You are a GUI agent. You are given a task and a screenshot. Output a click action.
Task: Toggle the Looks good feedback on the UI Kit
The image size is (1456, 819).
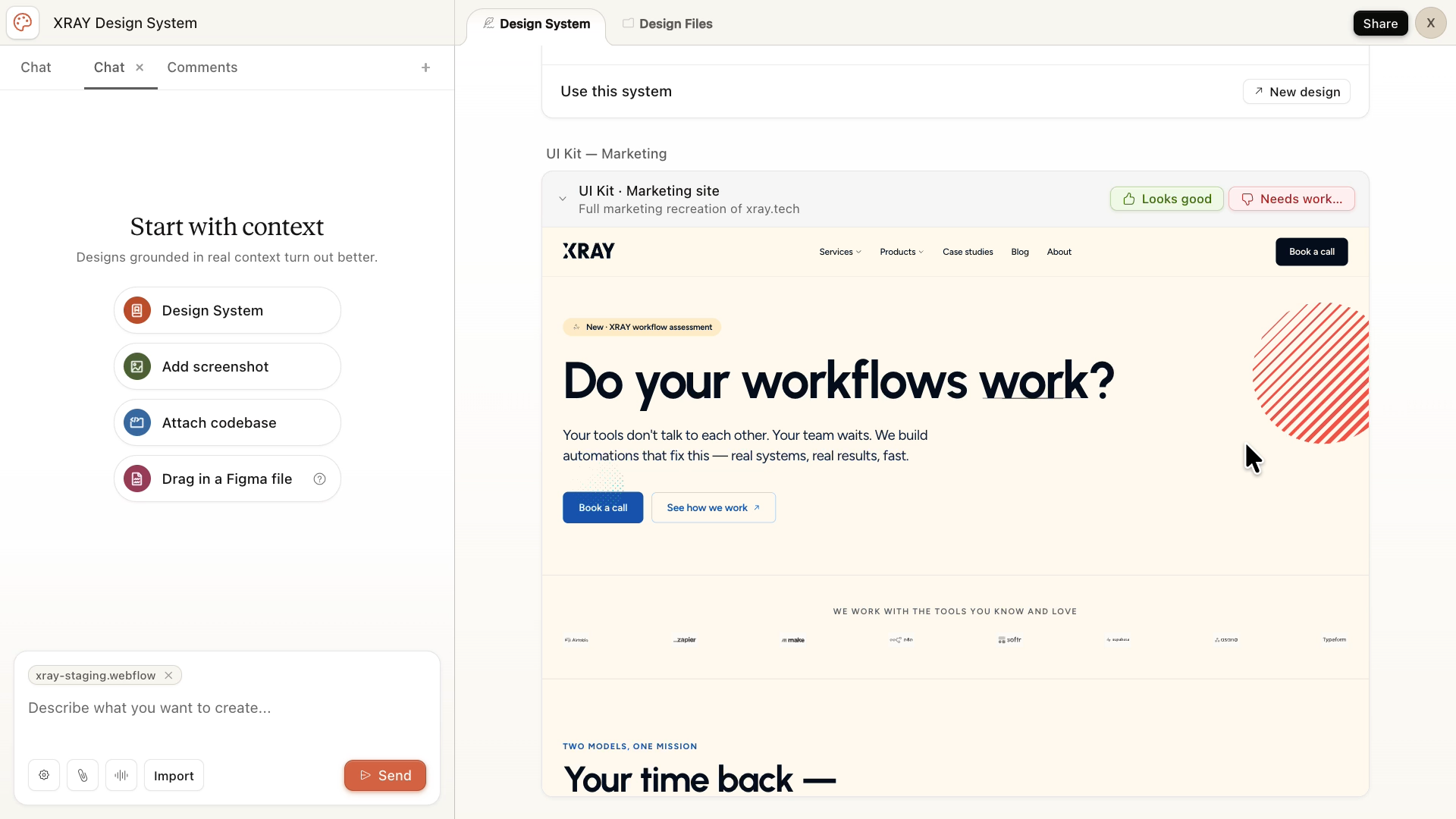coord(1166,199)
